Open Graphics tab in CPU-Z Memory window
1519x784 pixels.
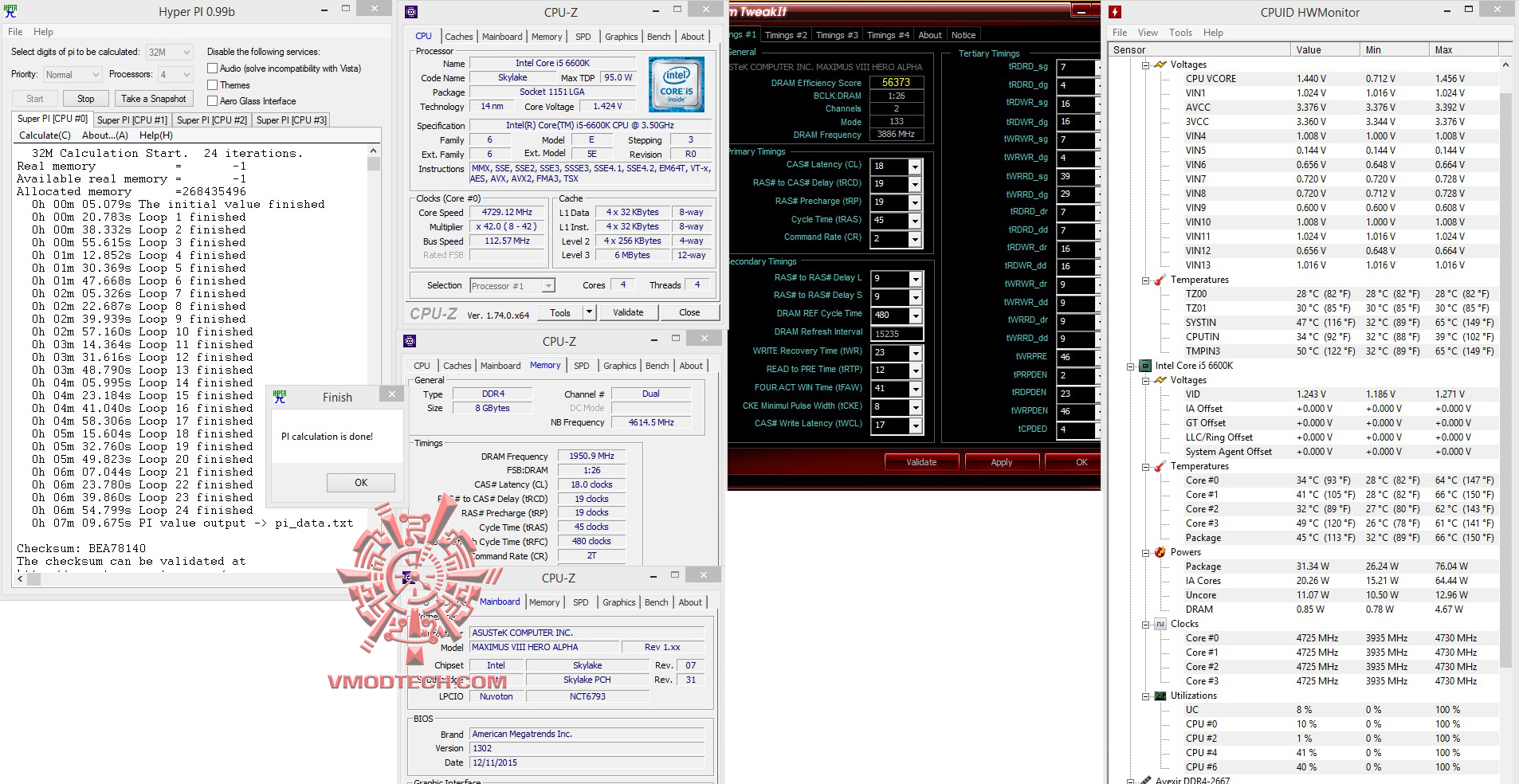[619, 366]
